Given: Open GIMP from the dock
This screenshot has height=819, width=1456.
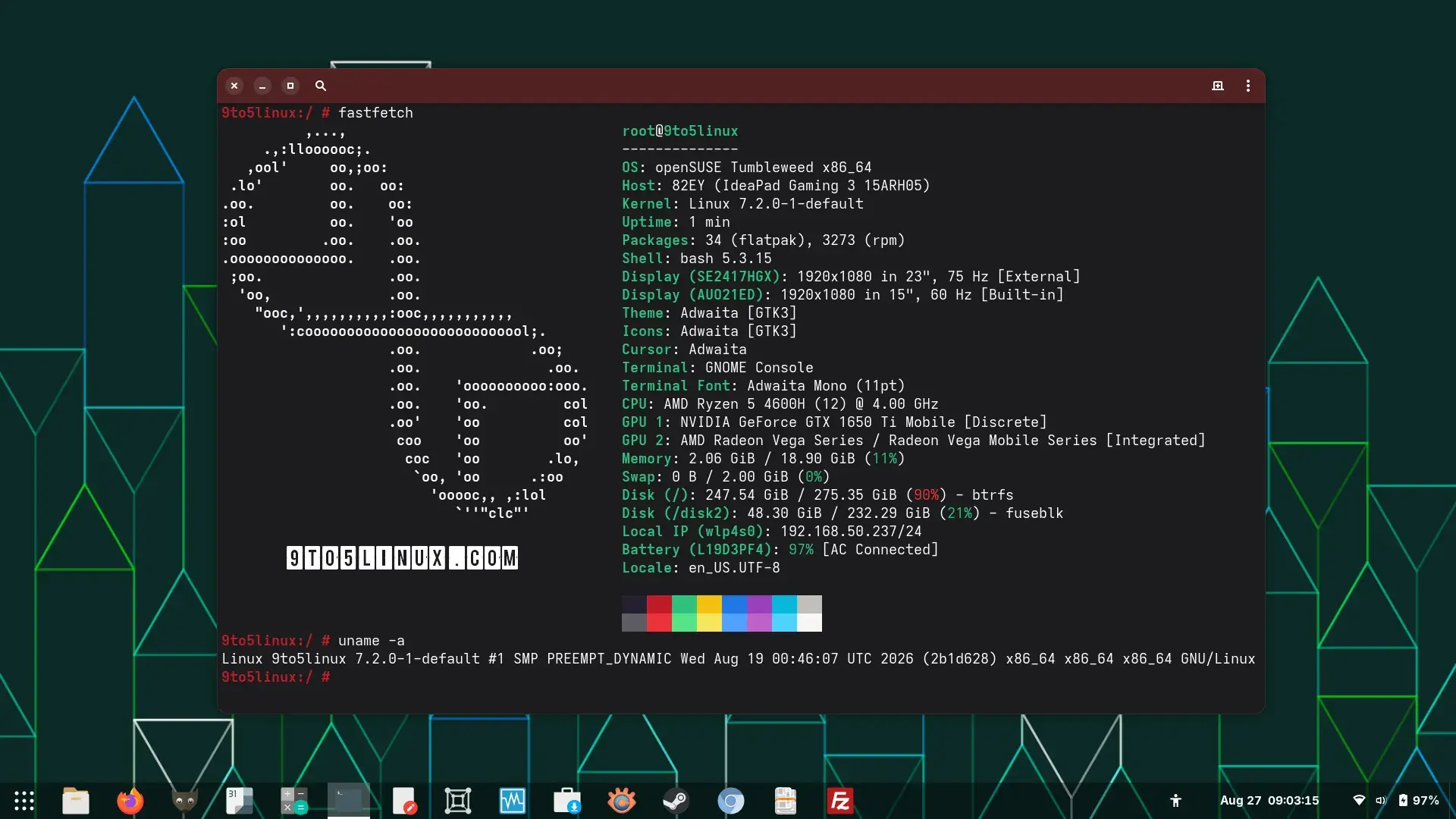Looking at the screenshot, I should coord(185,801).
